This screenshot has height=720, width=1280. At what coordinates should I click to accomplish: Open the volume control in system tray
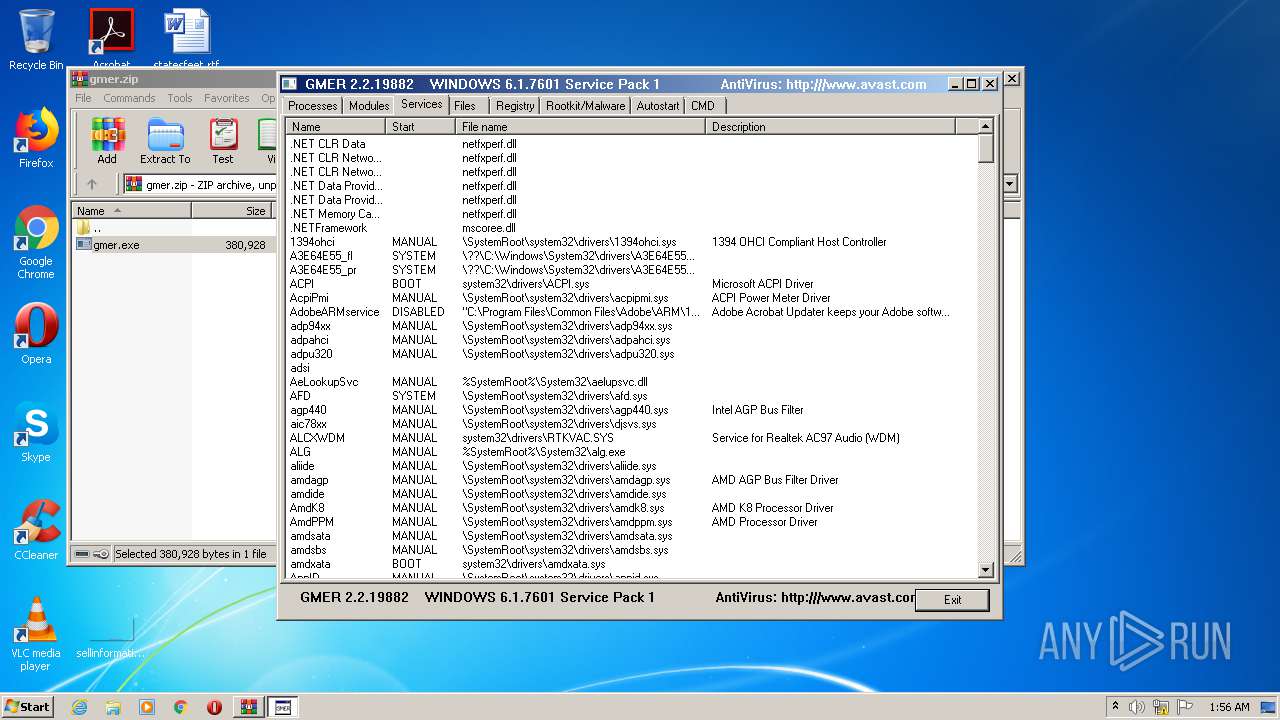[1137, 707]
